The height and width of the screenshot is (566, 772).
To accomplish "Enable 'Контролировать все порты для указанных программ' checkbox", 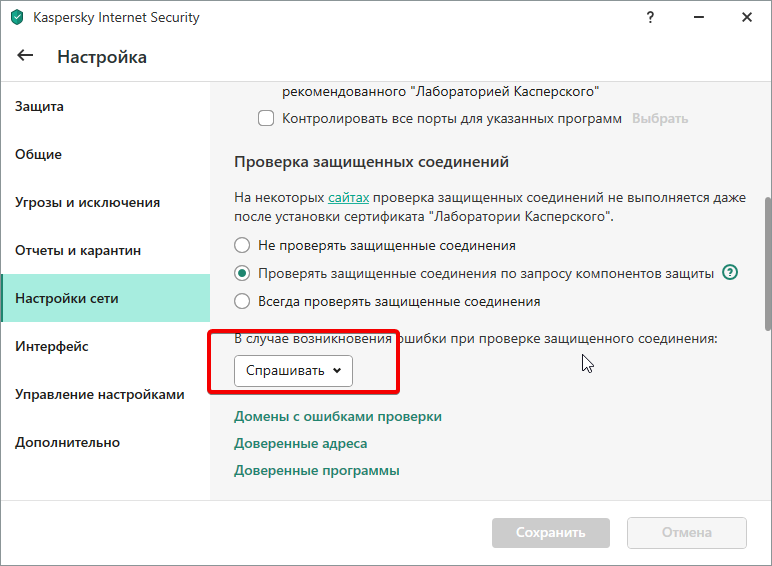I will click(266, 118).
